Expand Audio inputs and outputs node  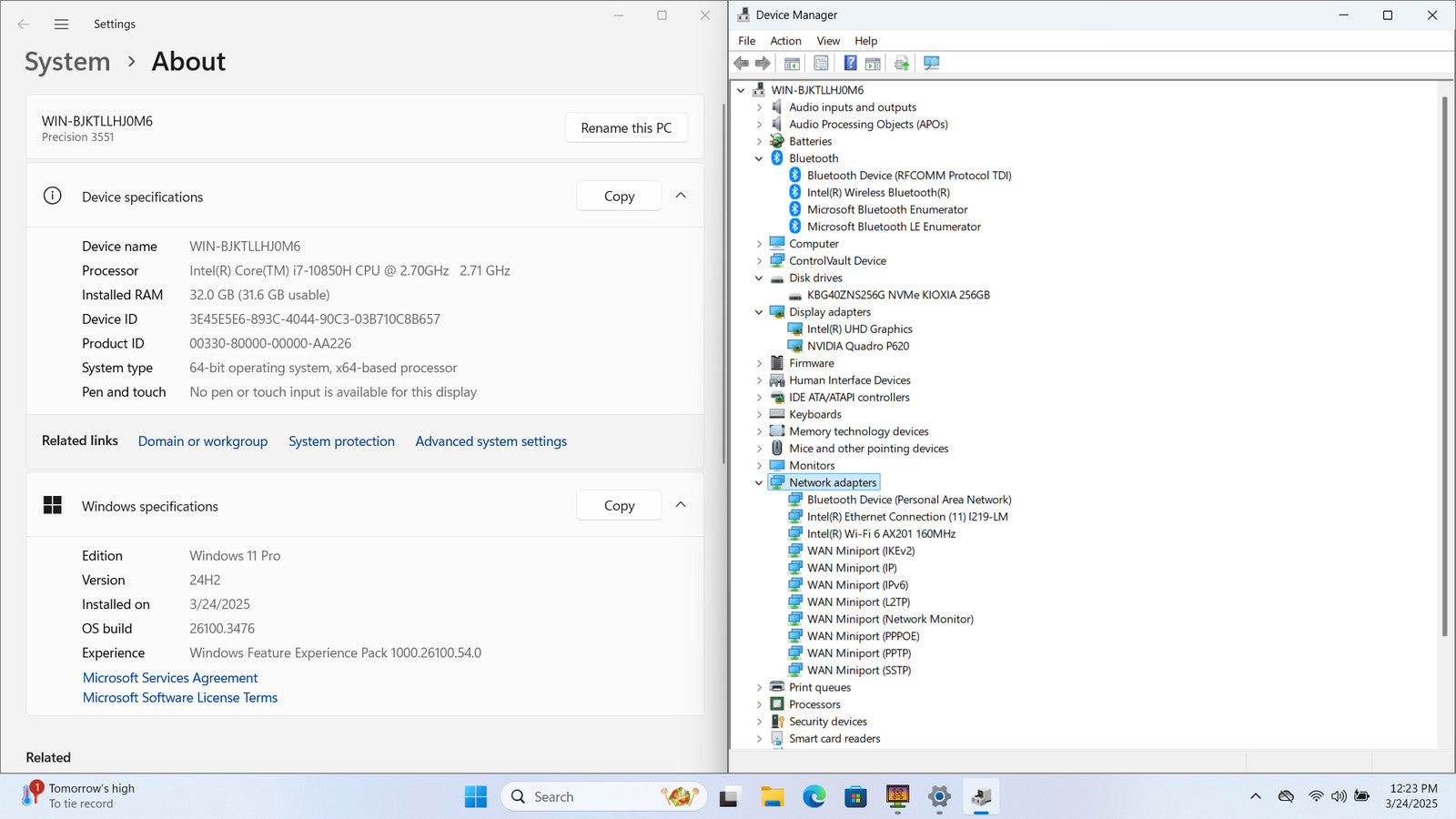tap(759, 107)
